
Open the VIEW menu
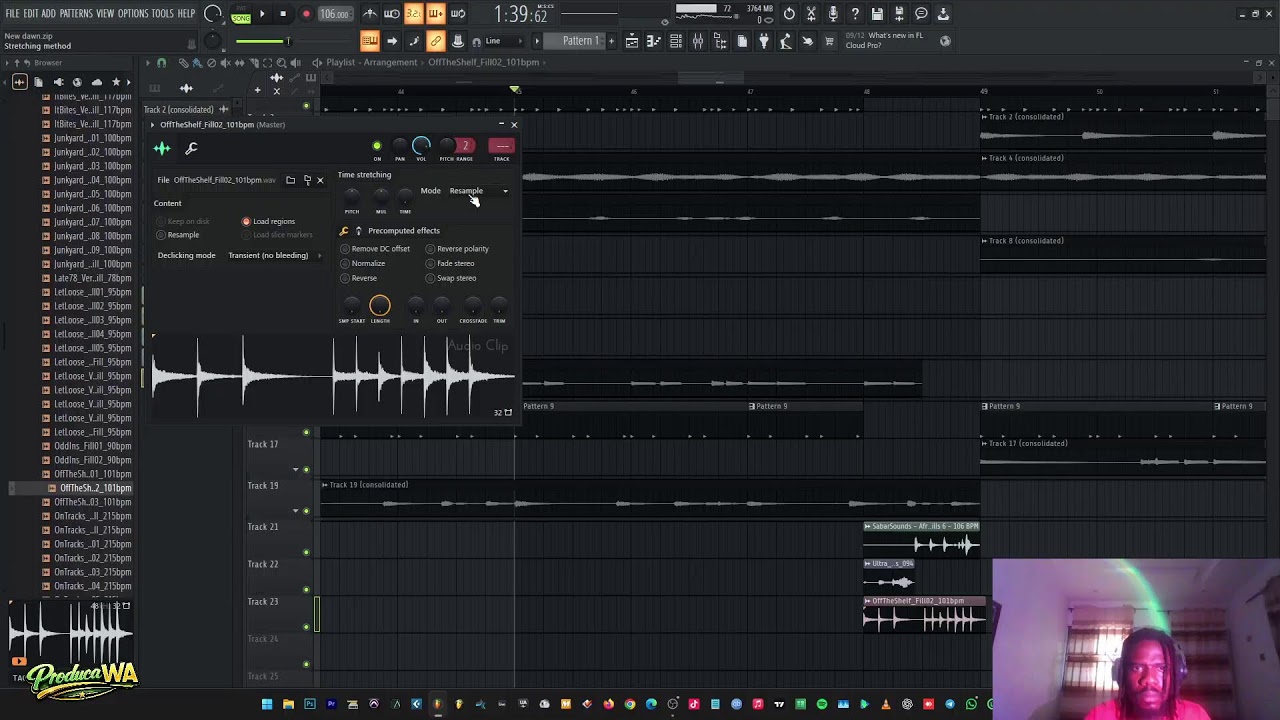click(105, 14)
